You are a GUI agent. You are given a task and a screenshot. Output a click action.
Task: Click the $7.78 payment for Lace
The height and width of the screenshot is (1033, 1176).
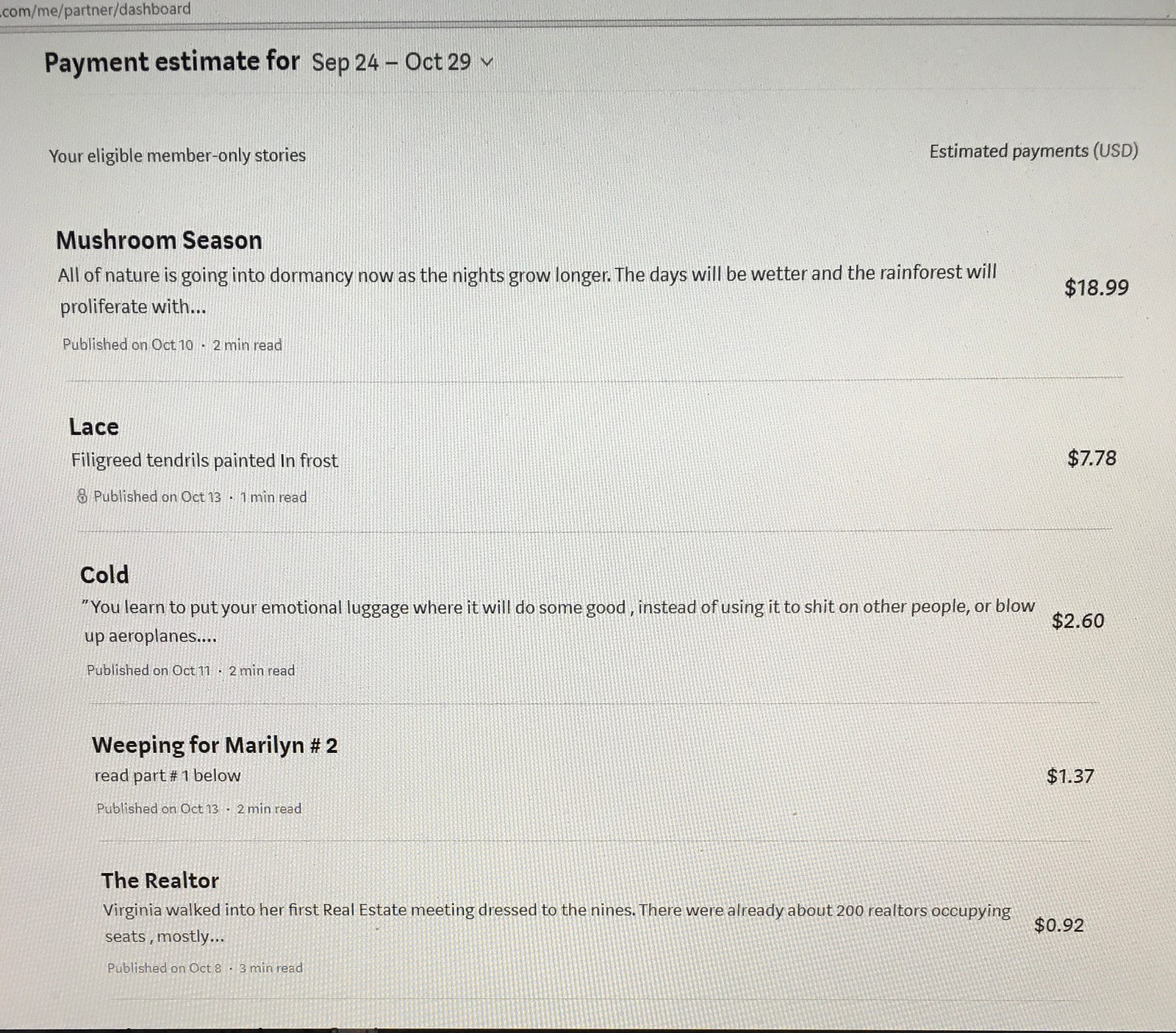(x=1091, y=458)
